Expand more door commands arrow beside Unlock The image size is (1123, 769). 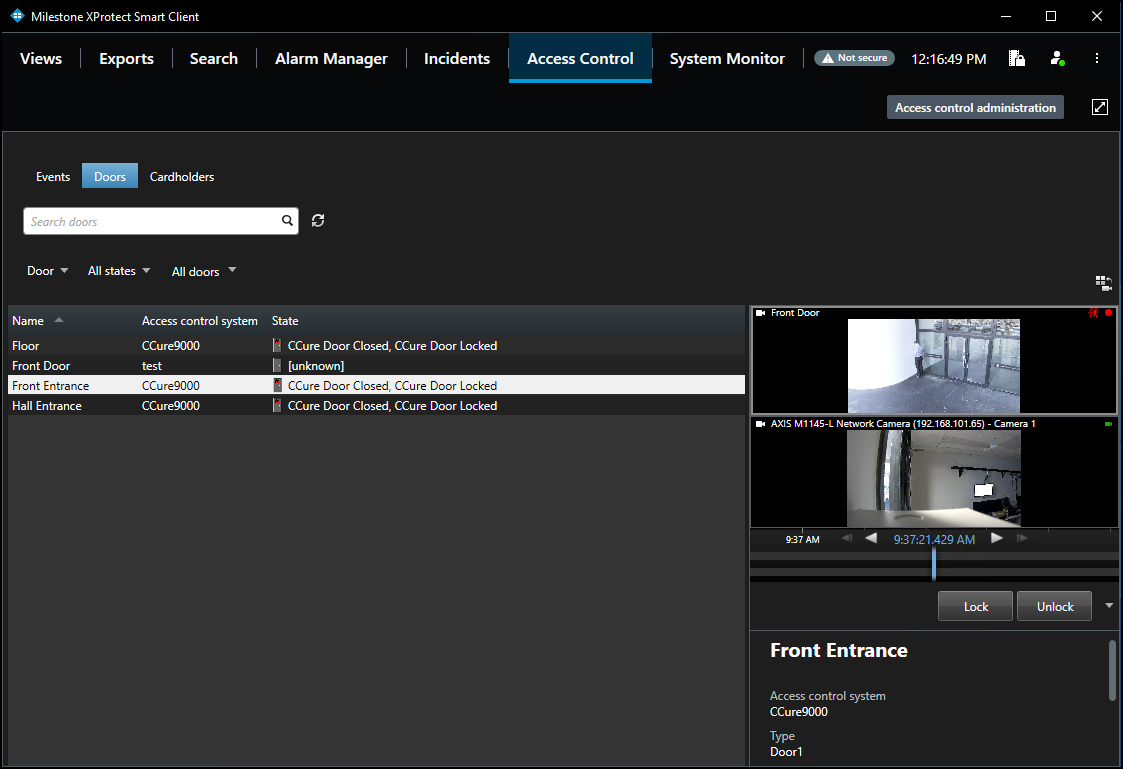[1108, 605]
